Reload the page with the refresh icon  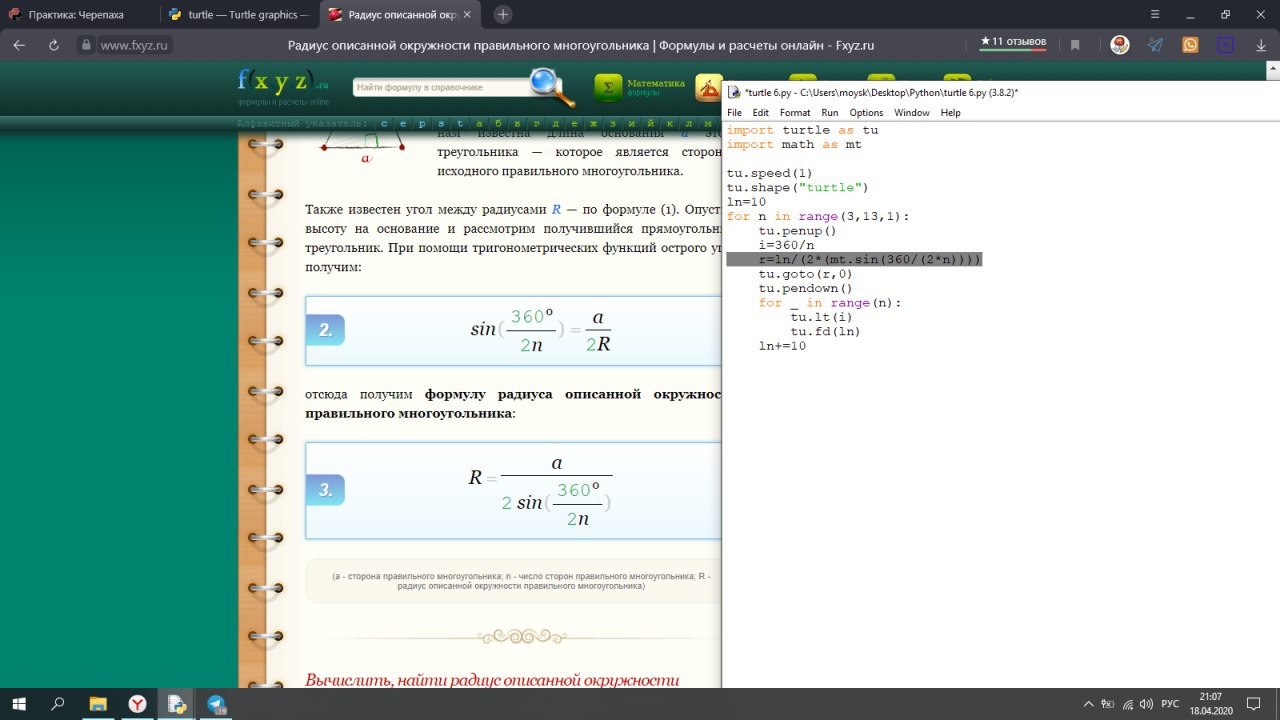[54, 45]
